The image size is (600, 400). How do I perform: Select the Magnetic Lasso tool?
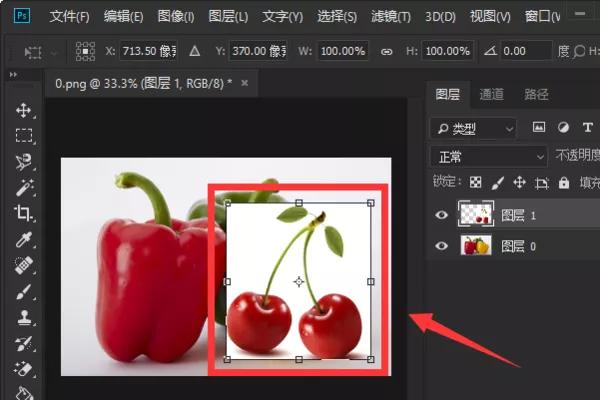(x=24, y=162)
